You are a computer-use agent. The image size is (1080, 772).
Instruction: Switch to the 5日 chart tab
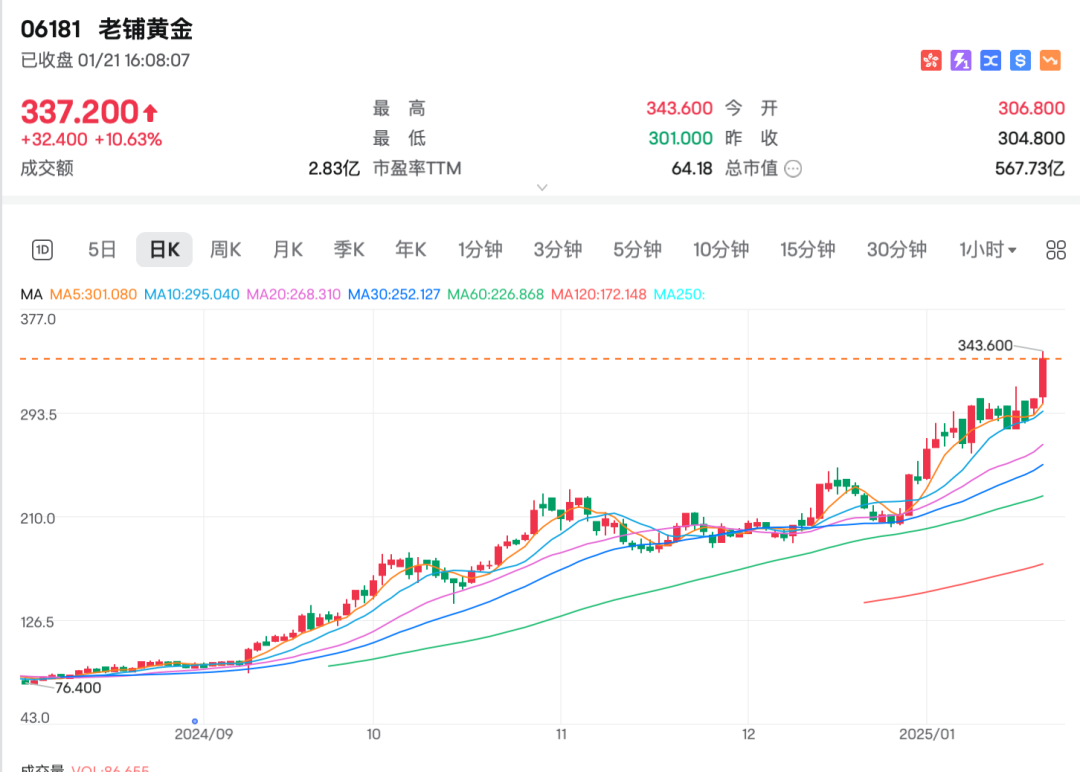102,250
